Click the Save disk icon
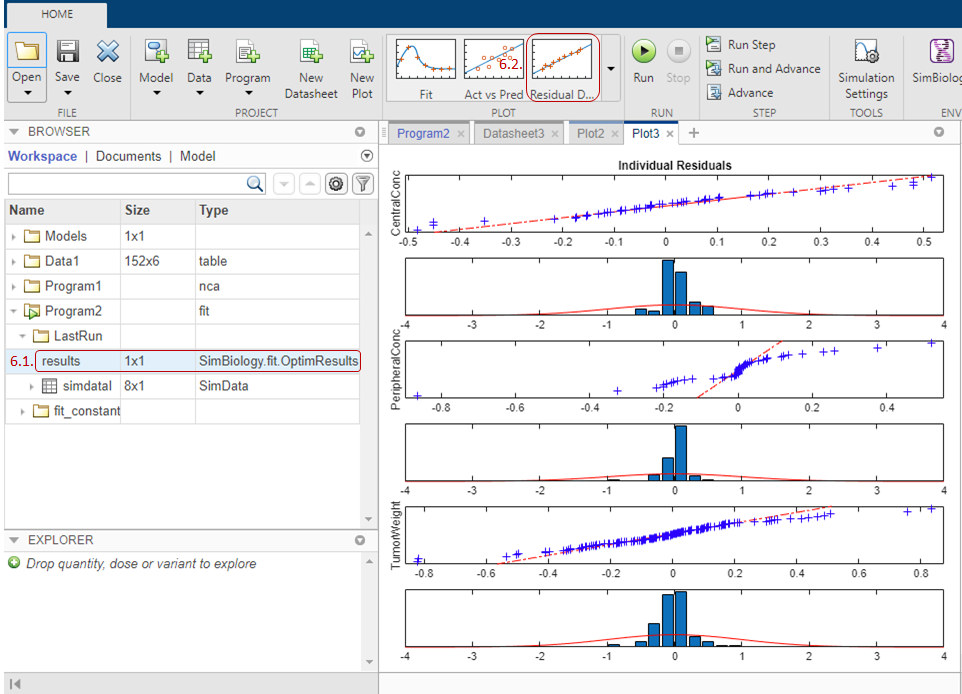 point(67,52)
